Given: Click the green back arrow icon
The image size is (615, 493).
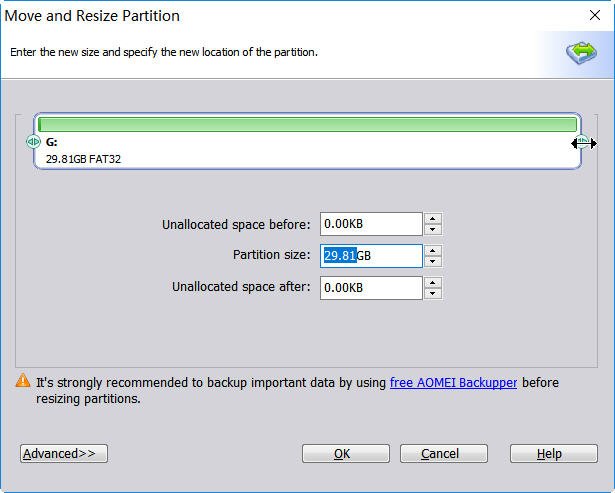Looking at the screenshot, I should [580, 53].
